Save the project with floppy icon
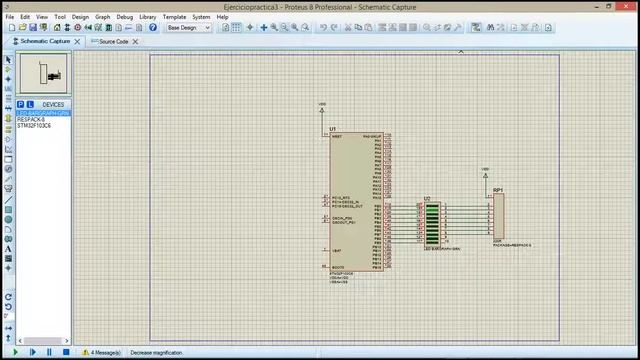The image size is (640, 360). pyautogui.click(x=33, y=27)
